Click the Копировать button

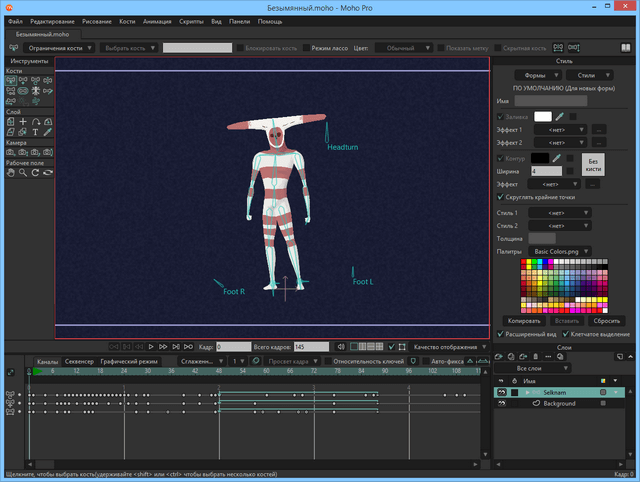point(525,320)
